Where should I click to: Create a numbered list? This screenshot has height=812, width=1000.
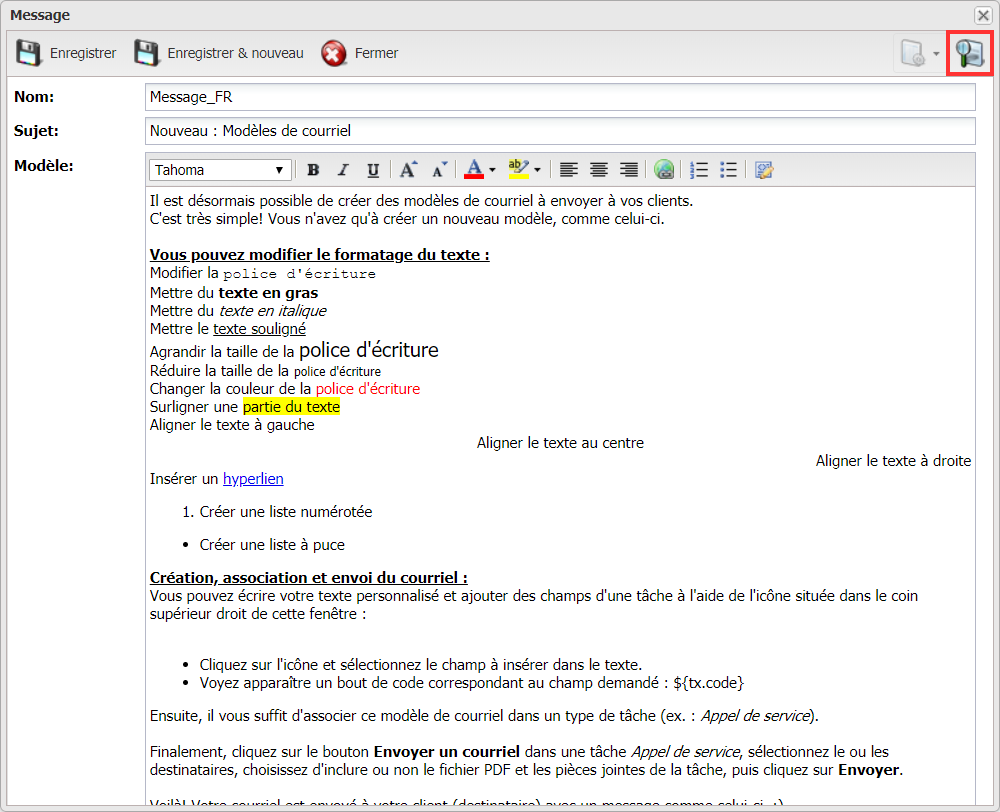700,170
